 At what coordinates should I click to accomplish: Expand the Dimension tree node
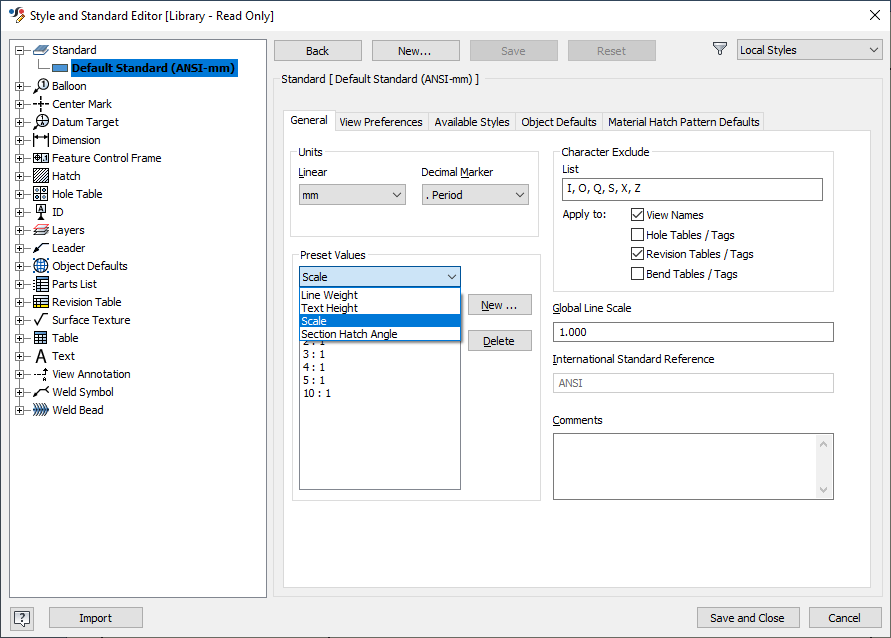pyautogui.click(x=19, y=140)
